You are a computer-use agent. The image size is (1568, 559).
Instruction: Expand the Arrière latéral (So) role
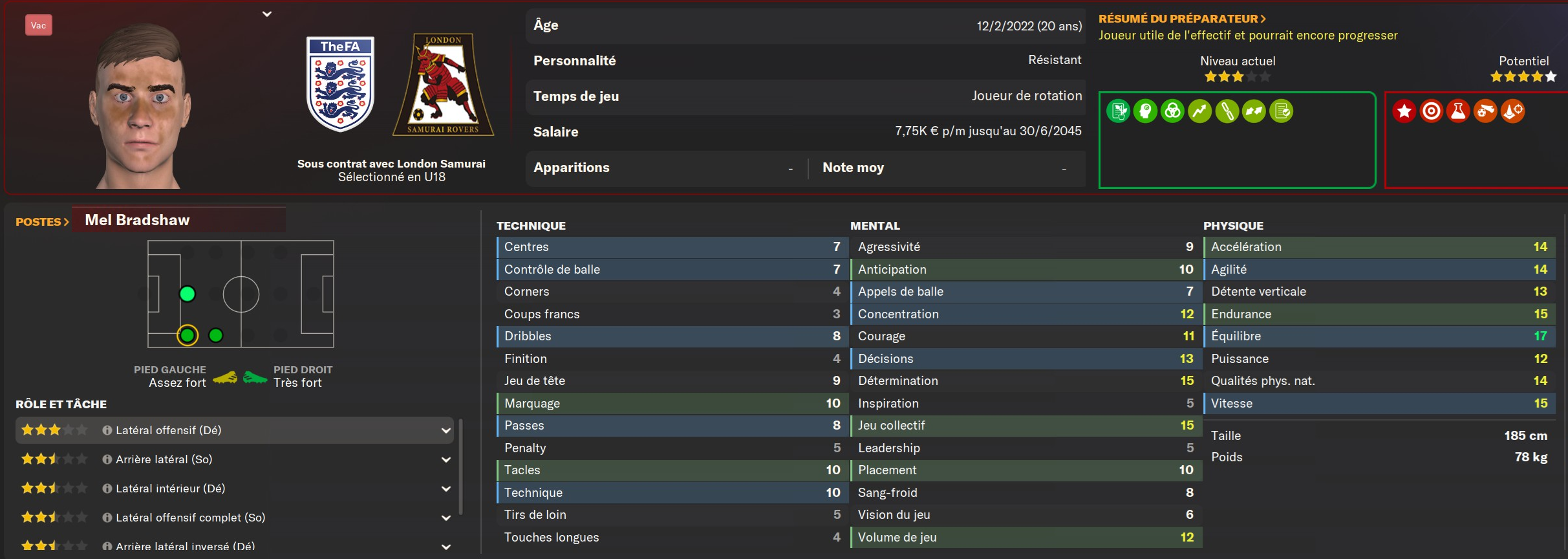tap(446, 459)
